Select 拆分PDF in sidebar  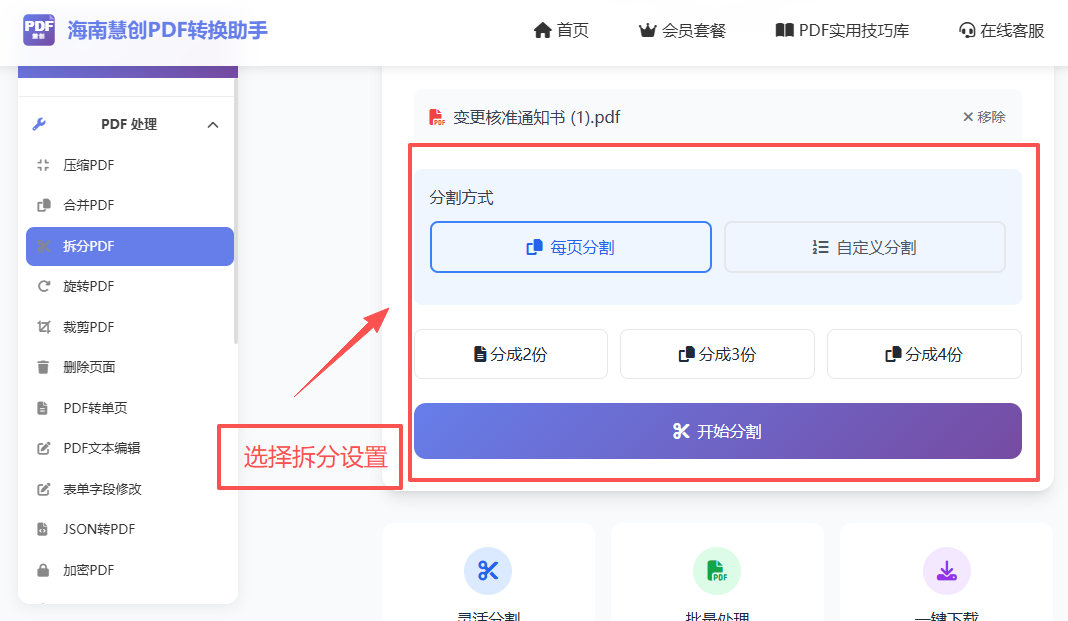129,246
